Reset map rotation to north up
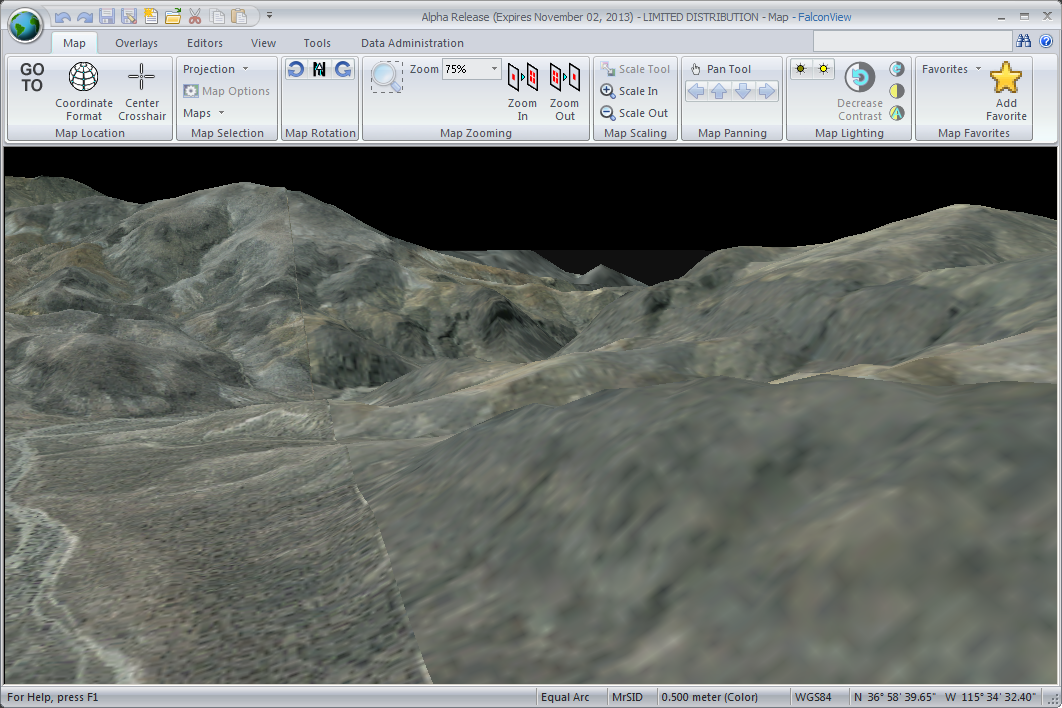1062x708 pixels. 319,68
